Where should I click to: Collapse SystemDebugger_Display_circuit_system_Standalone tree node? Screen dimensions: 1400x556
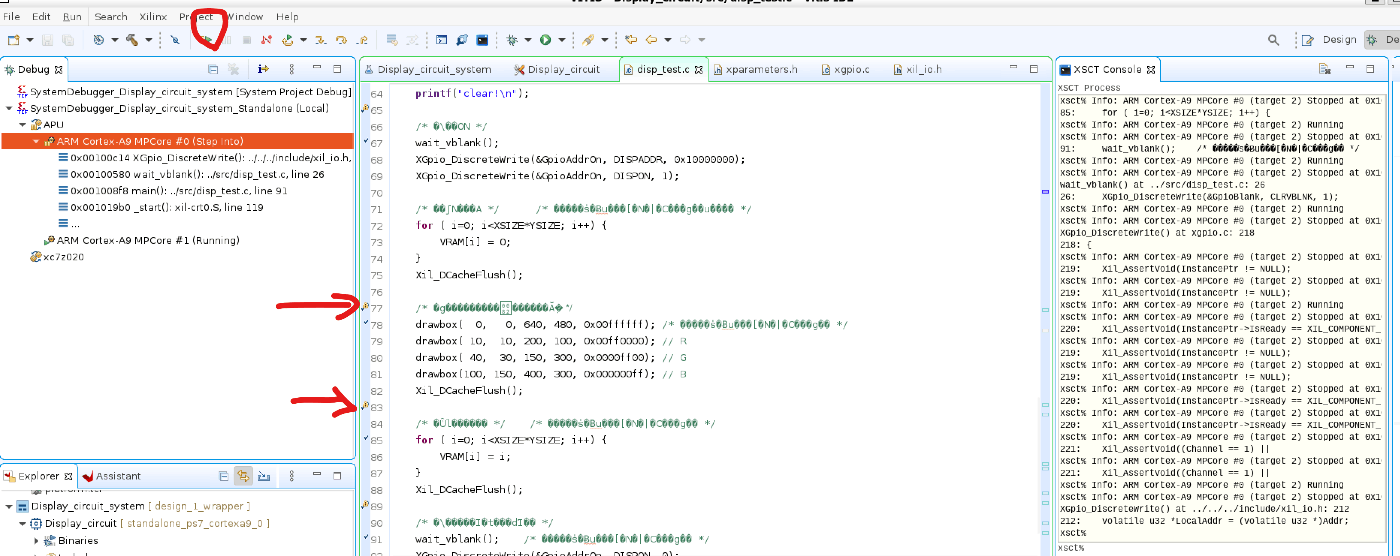pos(9,108)
